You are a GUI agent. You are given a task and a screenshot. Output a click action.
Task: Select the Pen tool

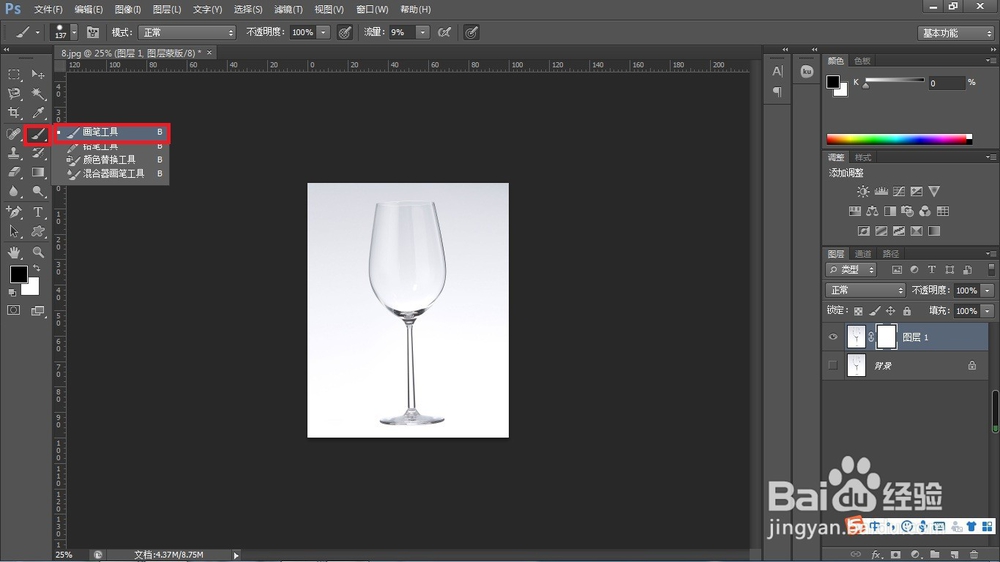click(x=14, y=212)
